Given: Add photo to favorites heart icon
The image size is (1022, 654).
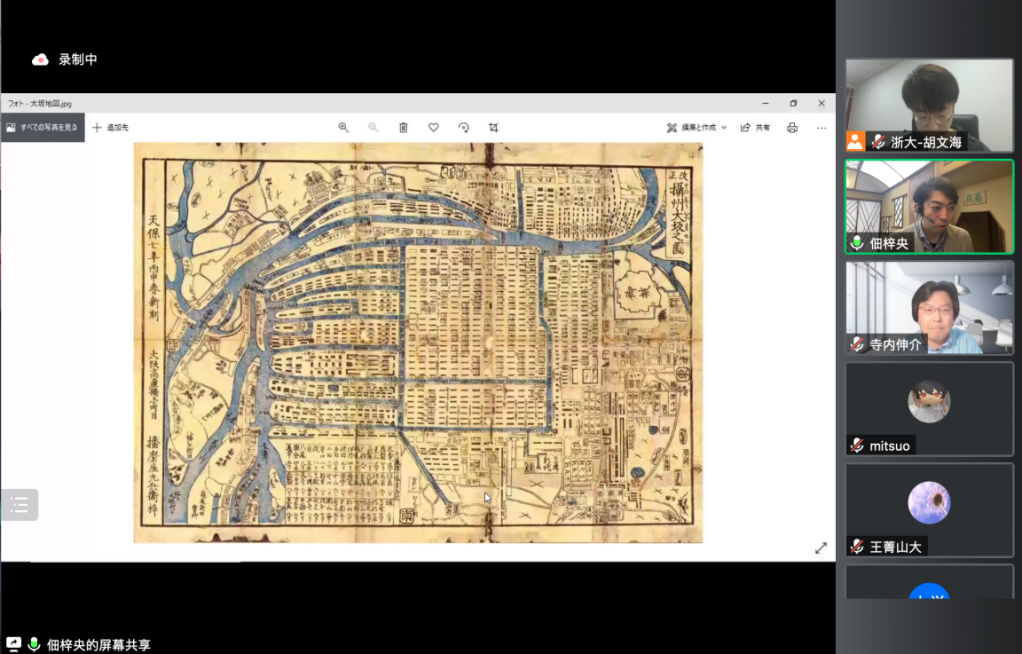Looking at the screenshot, I should 433,127.
